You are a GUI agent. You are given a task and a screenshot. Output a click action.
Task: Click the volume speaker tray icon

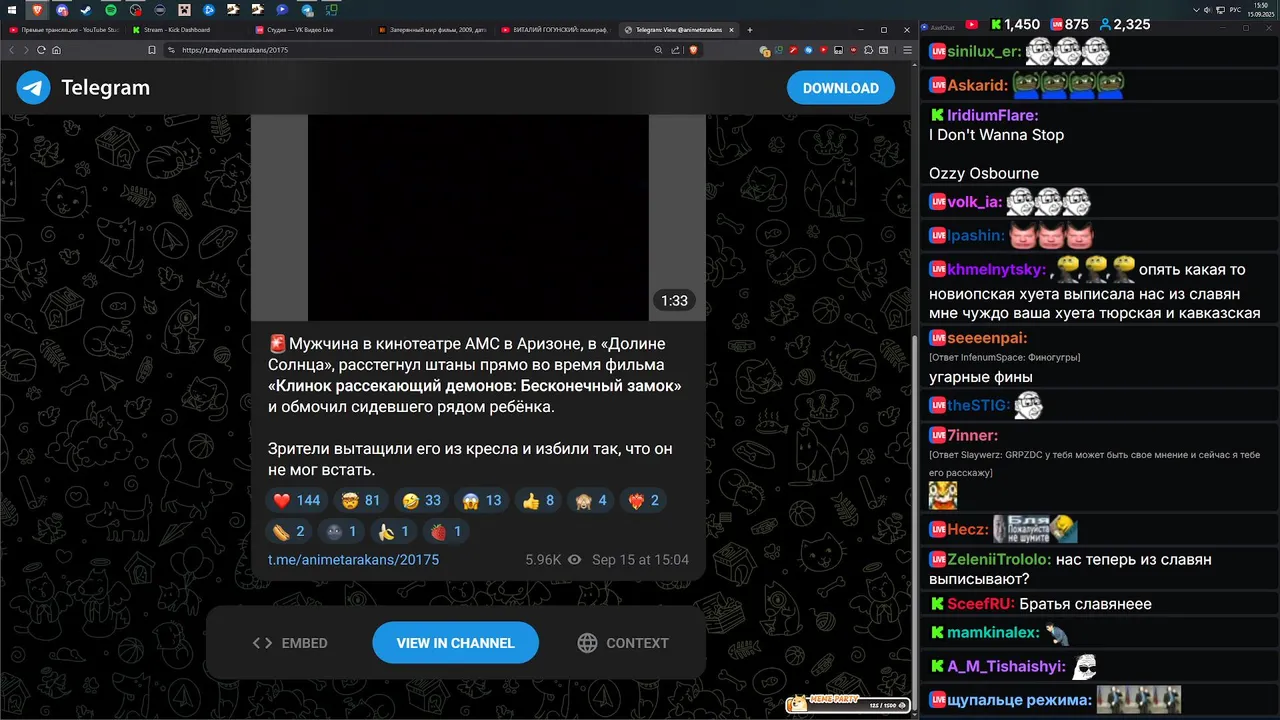tap(1207, 10)
